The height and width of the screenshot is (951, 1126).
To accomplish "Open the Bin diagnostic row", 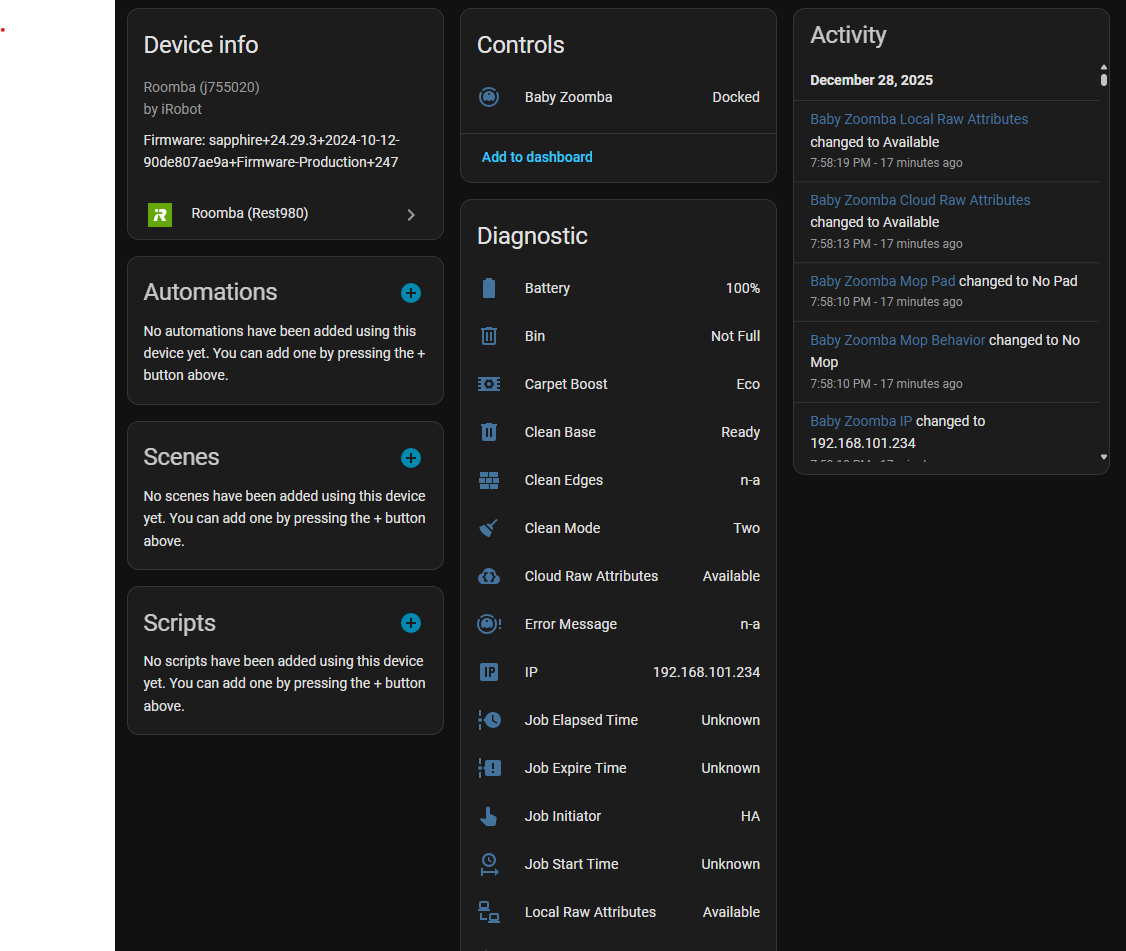I will [x=618, y=336].
